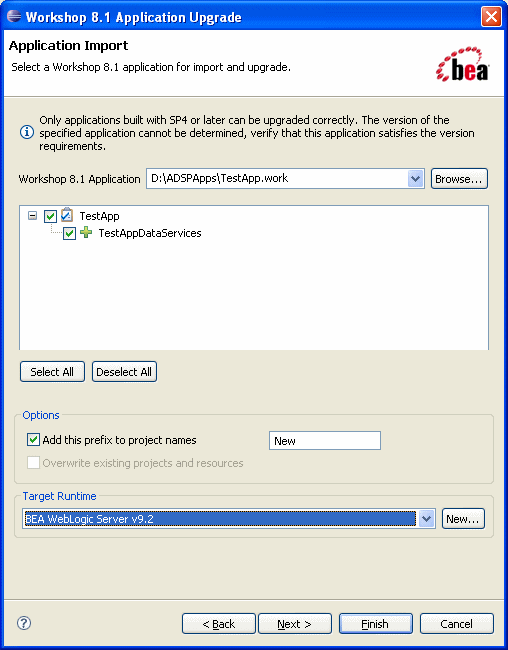Open the Workshop 8.1 Application path dropdown
The height and width of the screenshot is (650, 508).
click(x=415, y=179)
